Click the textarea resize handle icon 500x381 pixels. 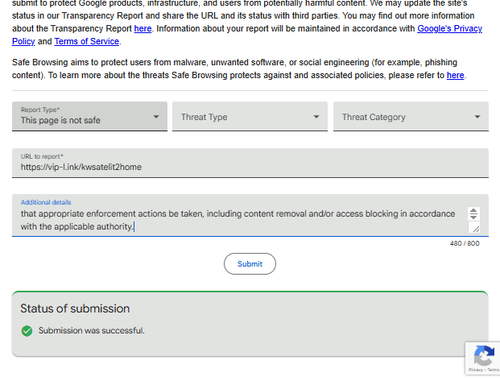476,229
